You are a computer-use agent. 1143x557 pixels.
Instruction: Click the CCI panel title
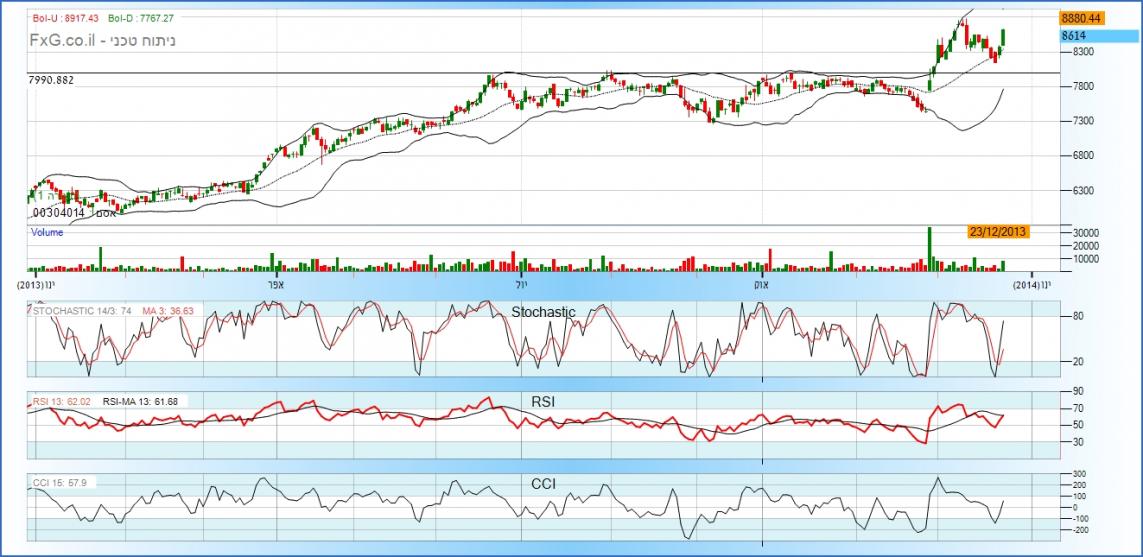(543, 484)
